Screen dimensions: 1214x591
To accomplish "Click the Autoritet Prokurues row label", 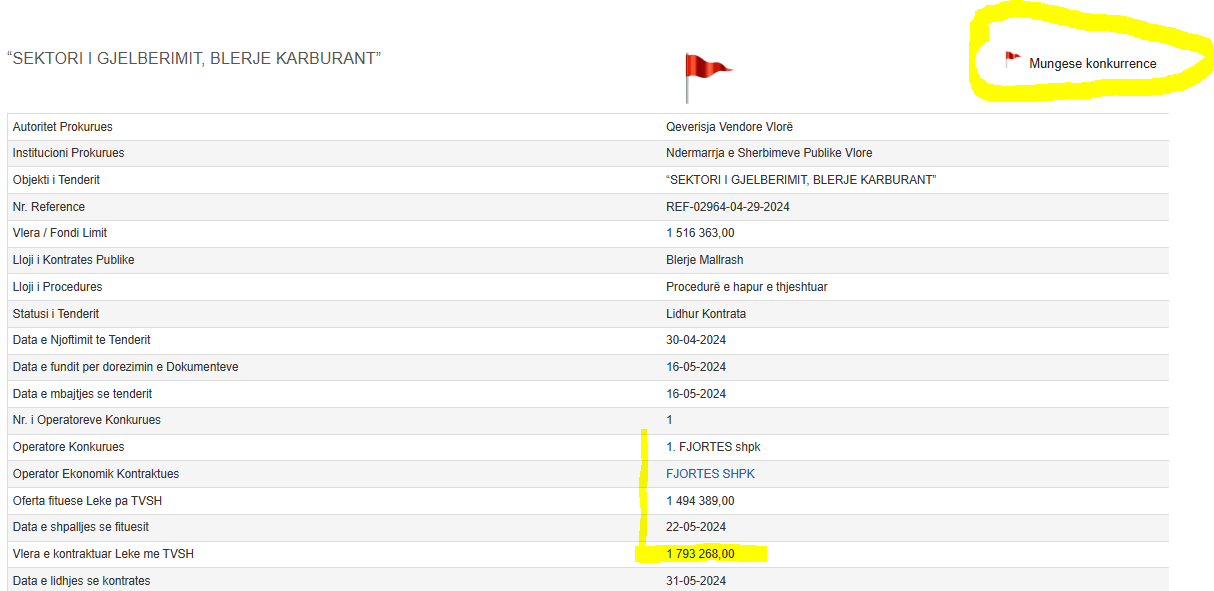I will pos(62,127).
